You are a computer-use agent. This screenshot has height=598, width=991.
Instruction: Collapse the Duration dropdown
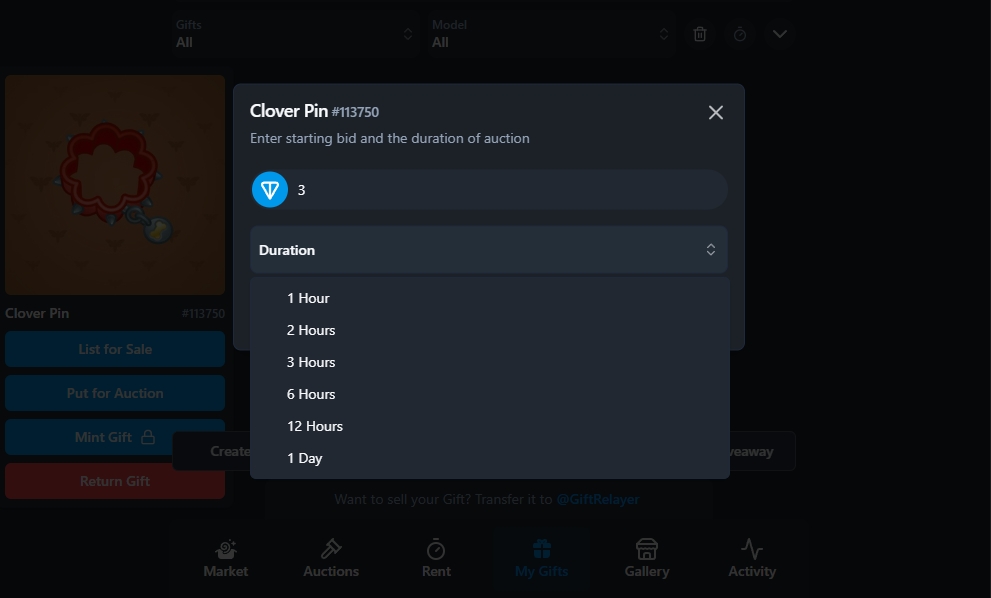click(x=489, y=250)
